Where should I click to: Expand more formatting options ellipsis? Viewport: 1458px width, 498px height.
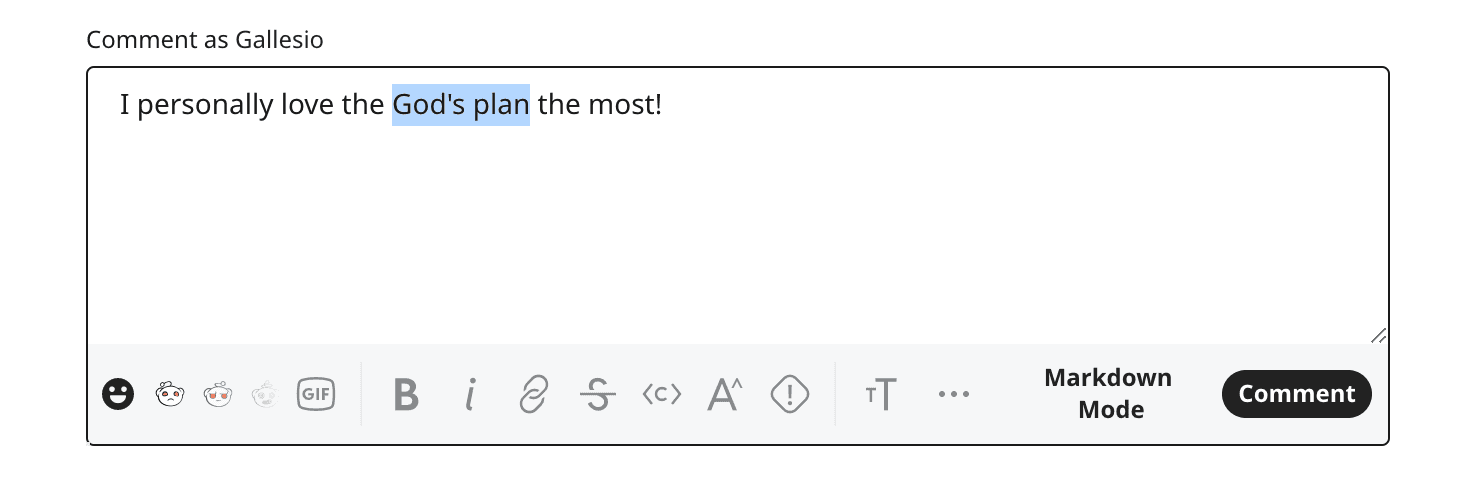(x=954, y=394)
